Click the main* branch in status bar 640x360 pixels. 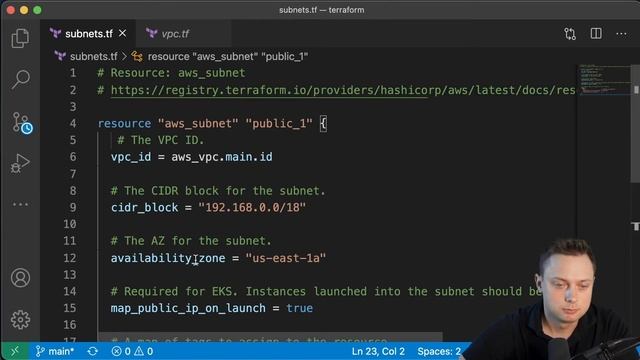56,351
